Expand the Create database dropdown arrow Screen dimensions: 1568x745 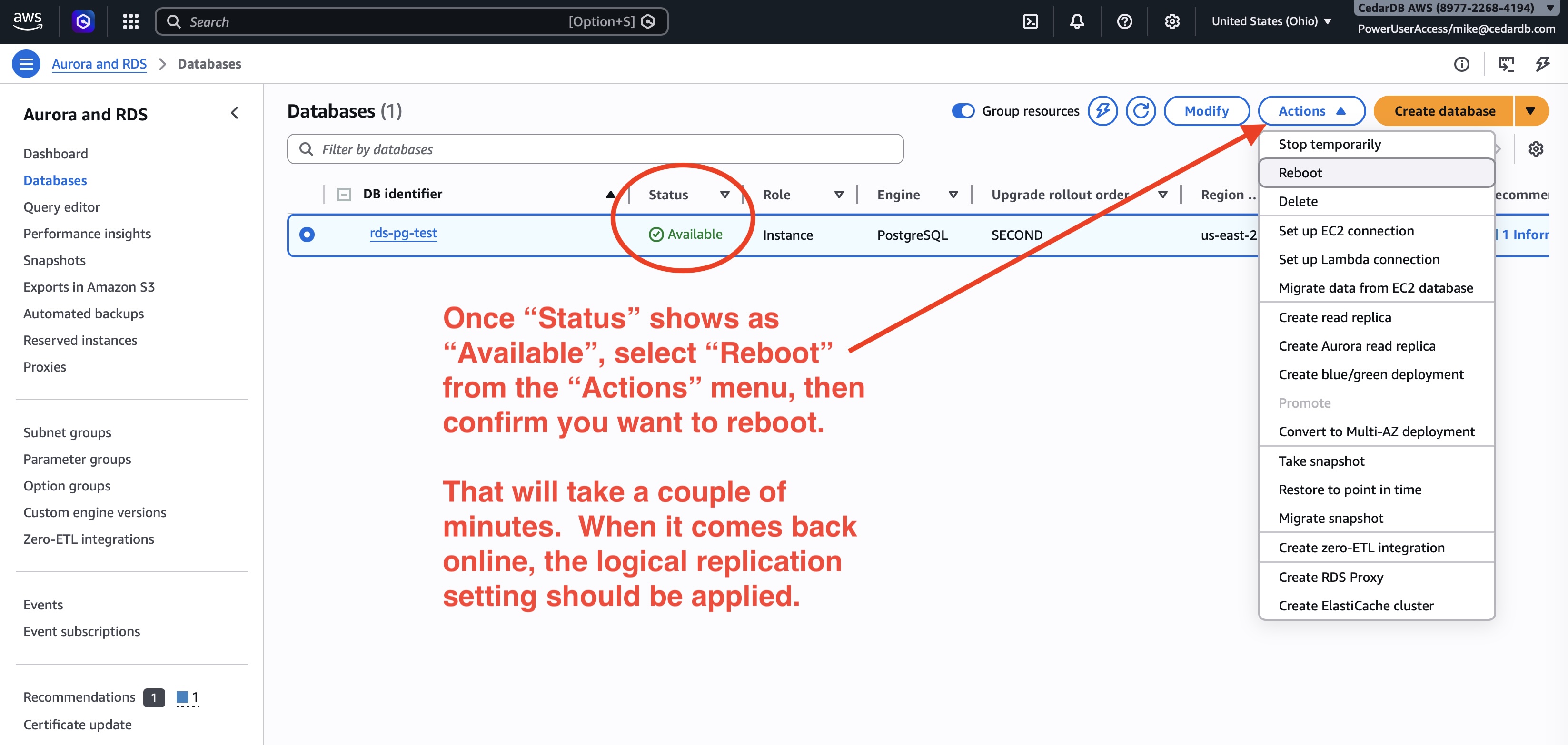click(1530, 111)
